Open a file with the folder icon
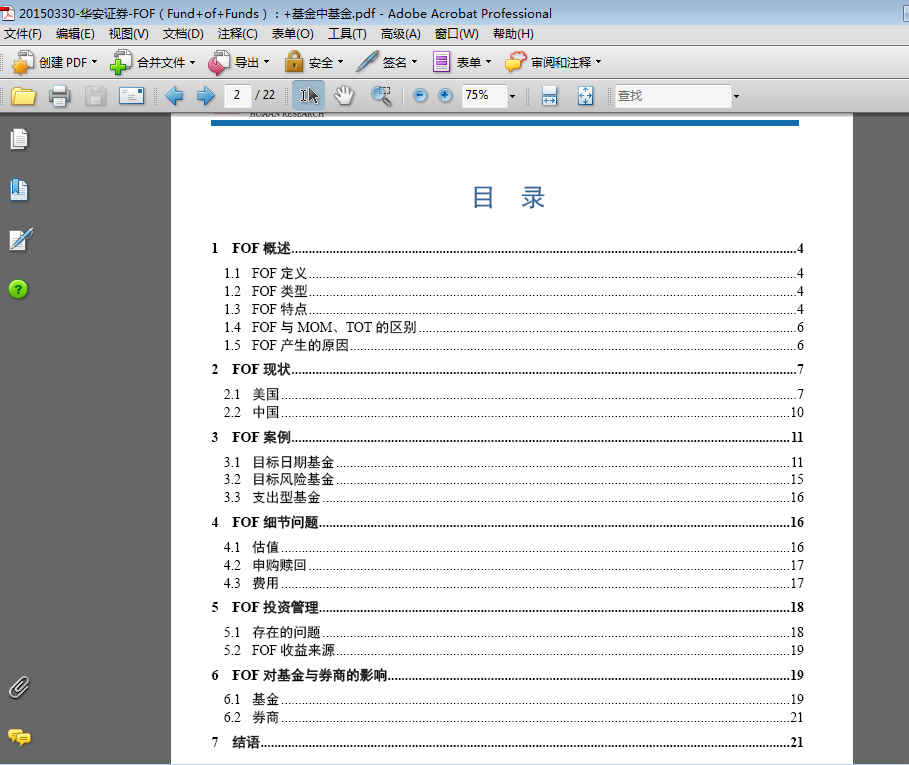The image size is (909, 765). 23,96
